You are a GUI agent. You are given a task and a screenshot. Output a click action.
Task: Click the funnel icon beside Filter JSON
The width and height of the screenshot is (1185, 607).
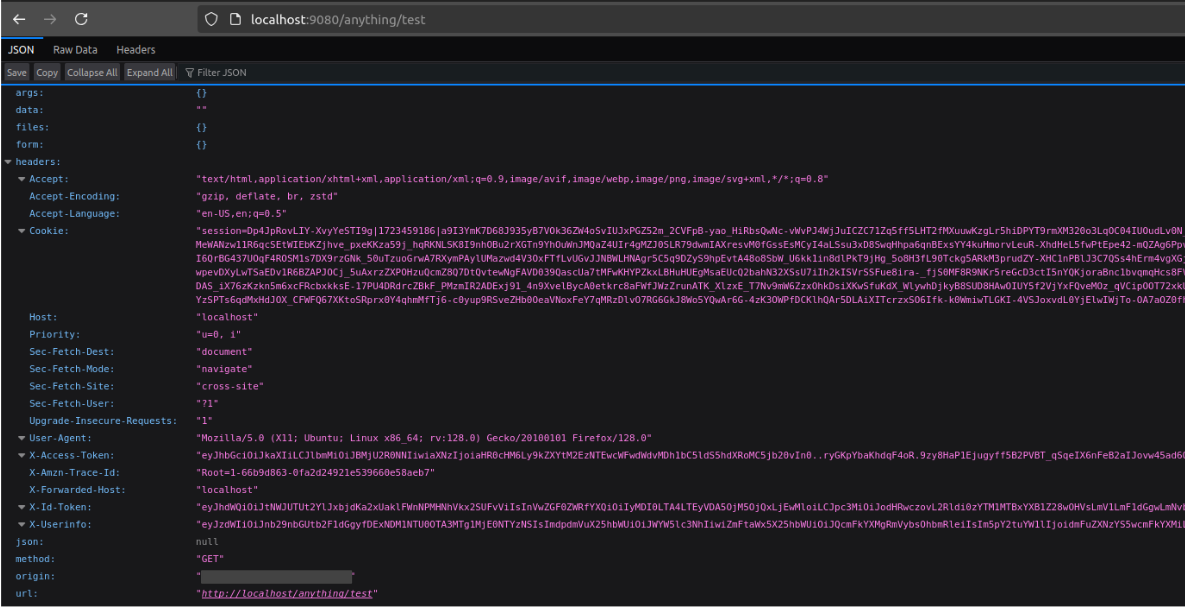[x=190, y=73]
